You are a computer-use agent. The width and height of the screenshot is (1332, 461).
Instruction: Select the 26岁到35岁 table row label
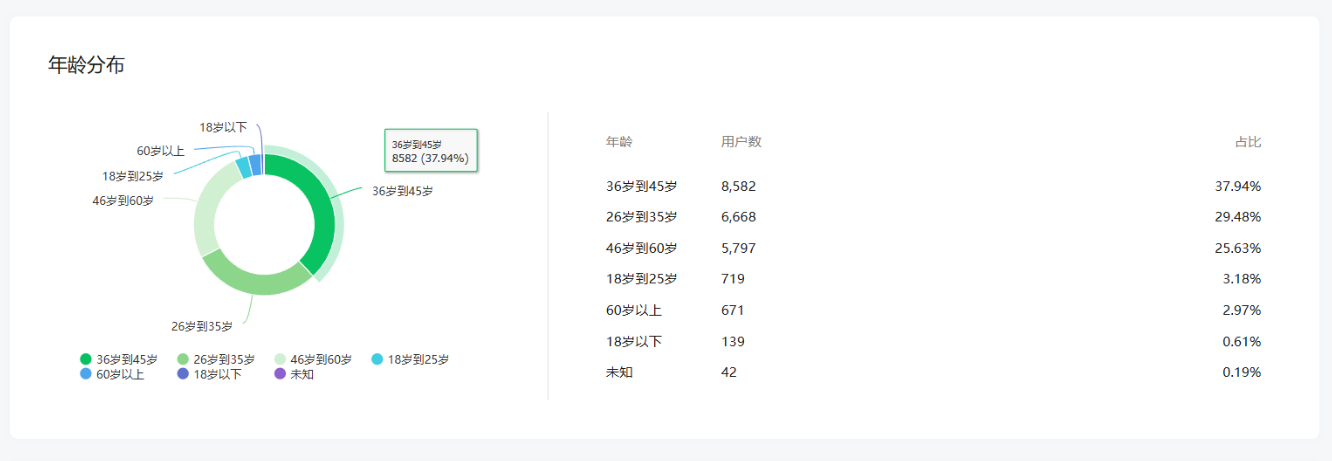(641, 217)
